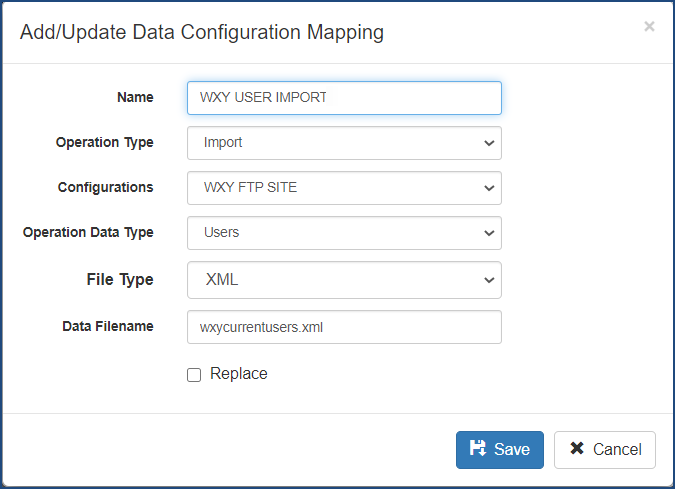This screenshot has height=489, width=675.
Task: Cancel the configuration mapping dialog
Action: pos(604,450)
